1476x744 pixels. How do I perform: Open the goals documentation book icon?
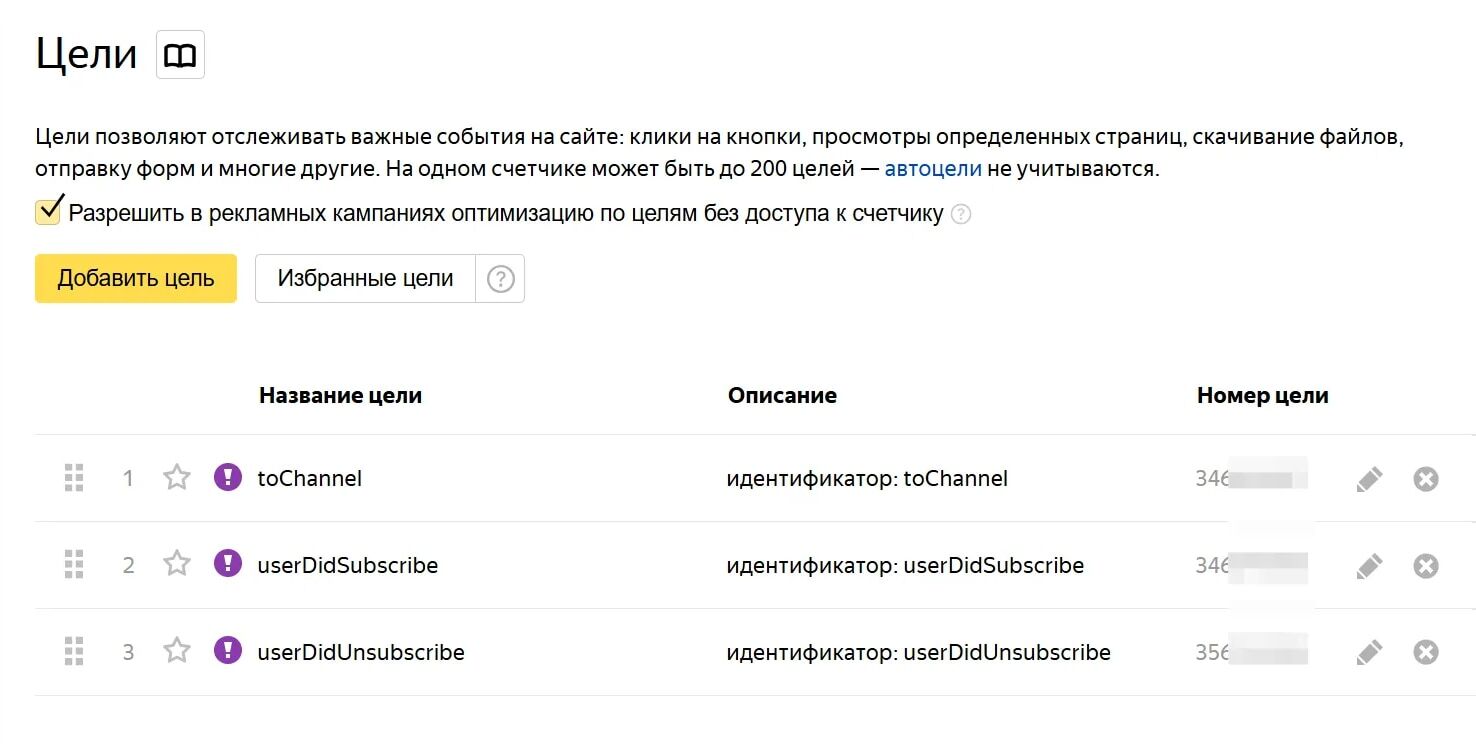[180, 55]
